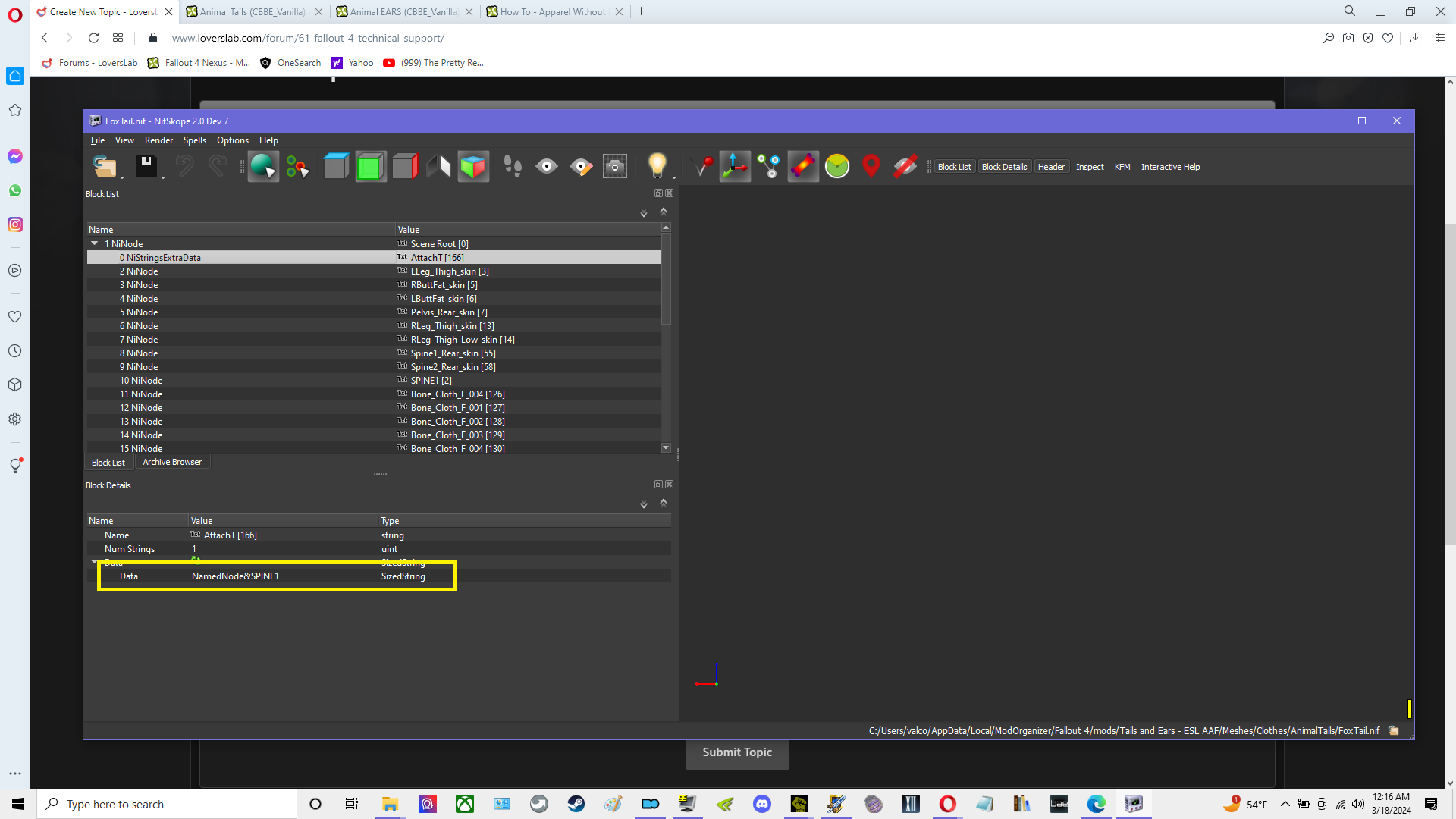Click Inspect toolbar button
1456x819 pixels.
(x=1090, y=167)
